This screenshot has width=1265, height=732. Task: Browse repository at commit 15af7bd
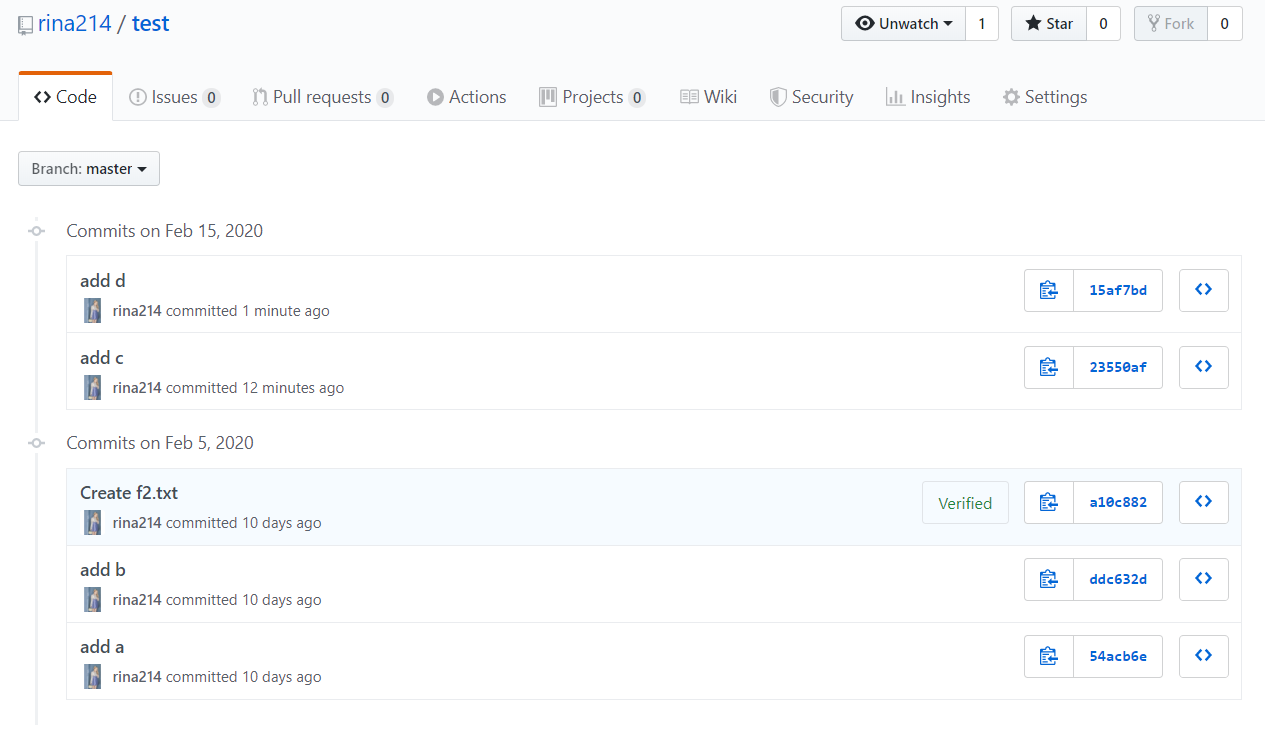(x=1204, y=290)
